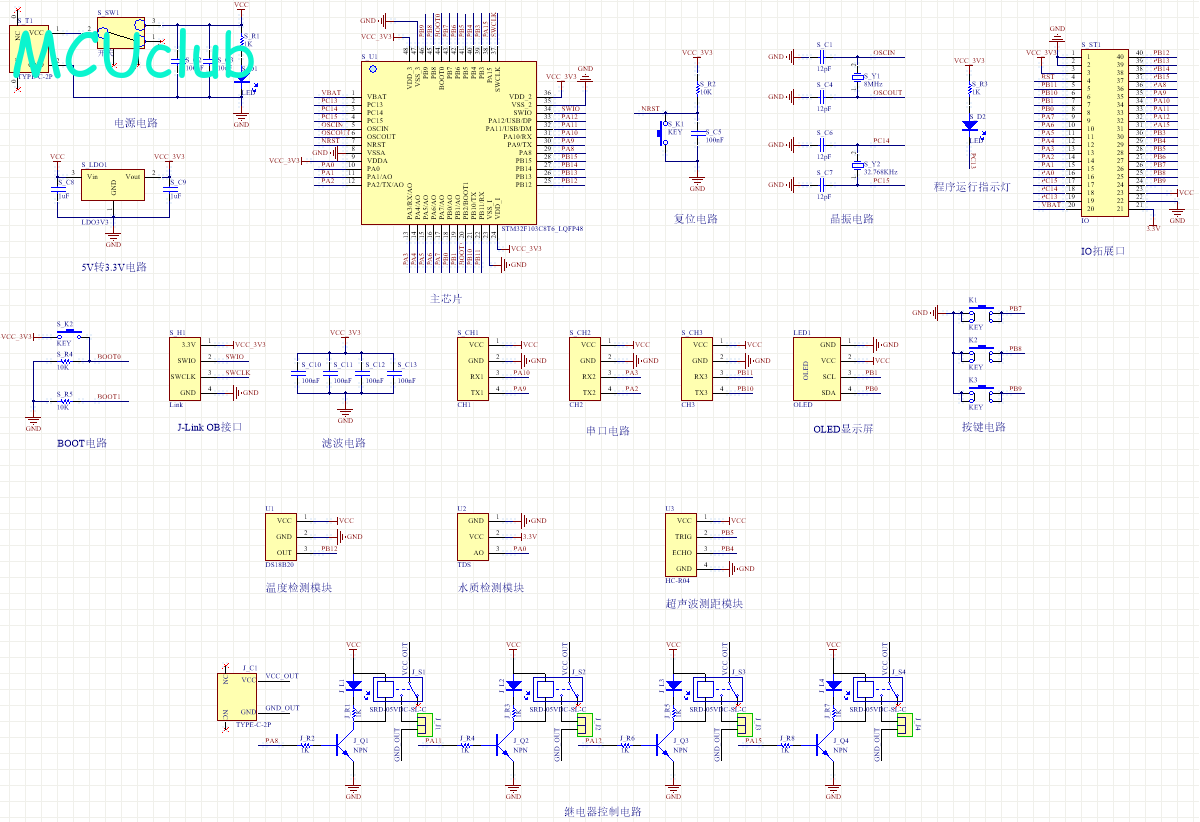Click the '程序运行指示灯' section label
Screen dimensions: 1200x822
point(973,187)
